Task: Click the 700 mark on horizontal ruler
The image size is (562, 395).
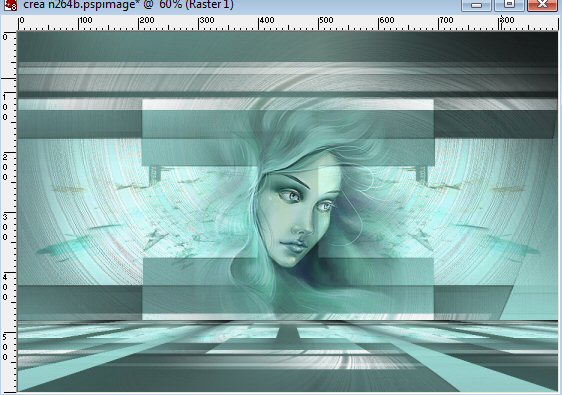Action: [446, 20]
